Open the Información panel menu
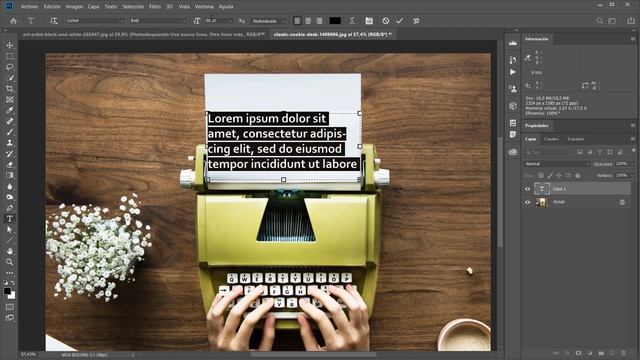 tap(633, 39)
